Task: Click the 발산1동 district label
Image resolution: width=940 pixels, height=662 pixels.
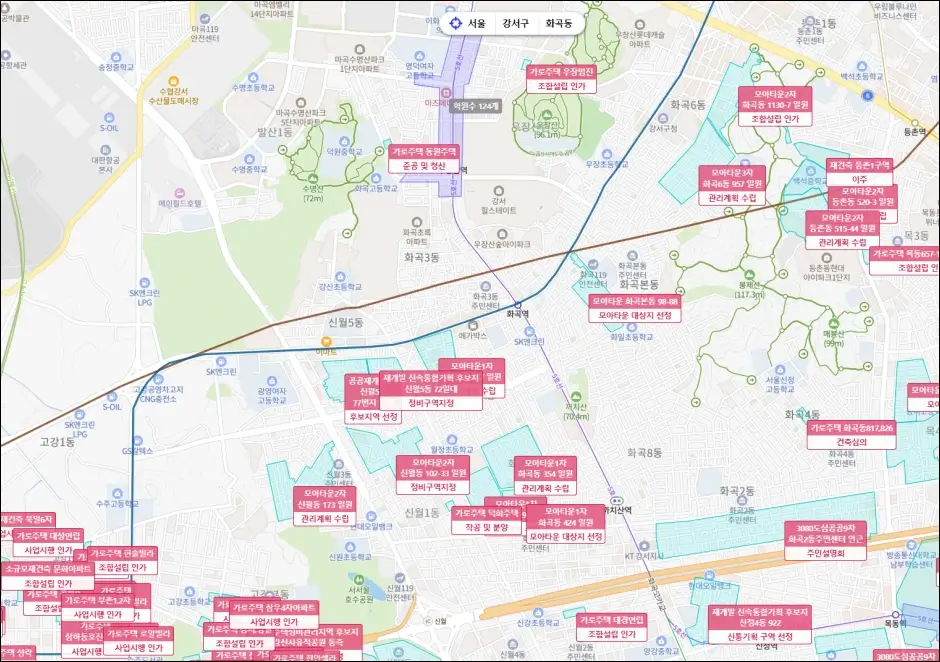Action: [x=275, y=132]
